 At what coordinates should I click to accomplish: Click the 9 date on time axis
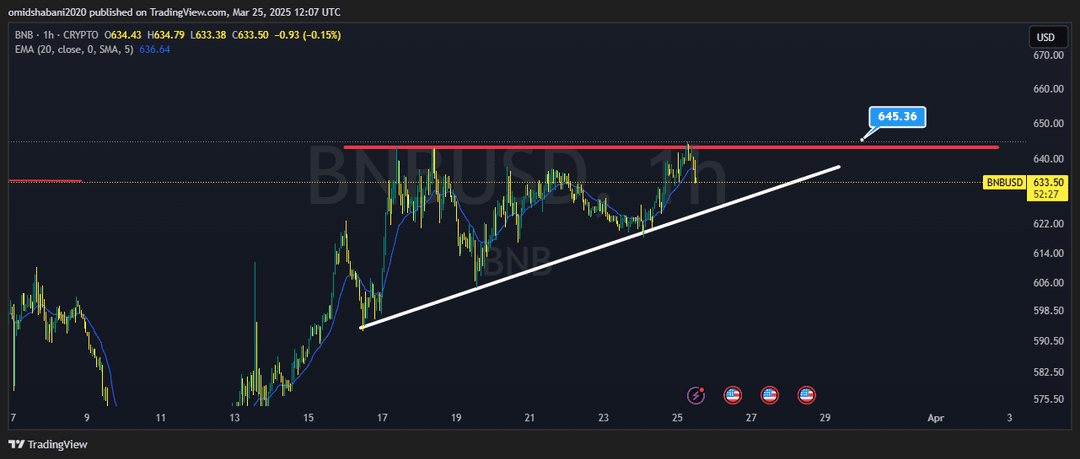click(87, 418)
